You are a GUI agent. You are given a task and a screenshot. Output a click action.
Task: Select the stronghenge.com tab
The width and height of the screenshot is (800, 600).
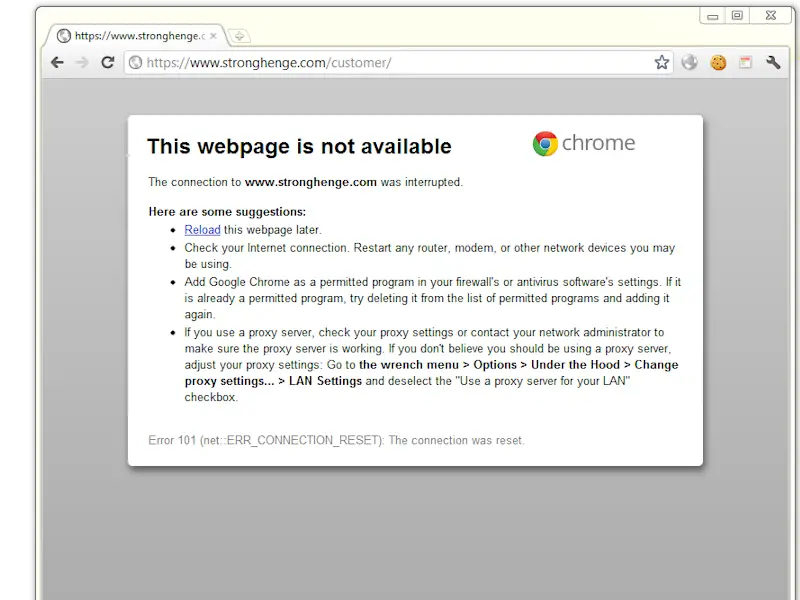[137, 36]
